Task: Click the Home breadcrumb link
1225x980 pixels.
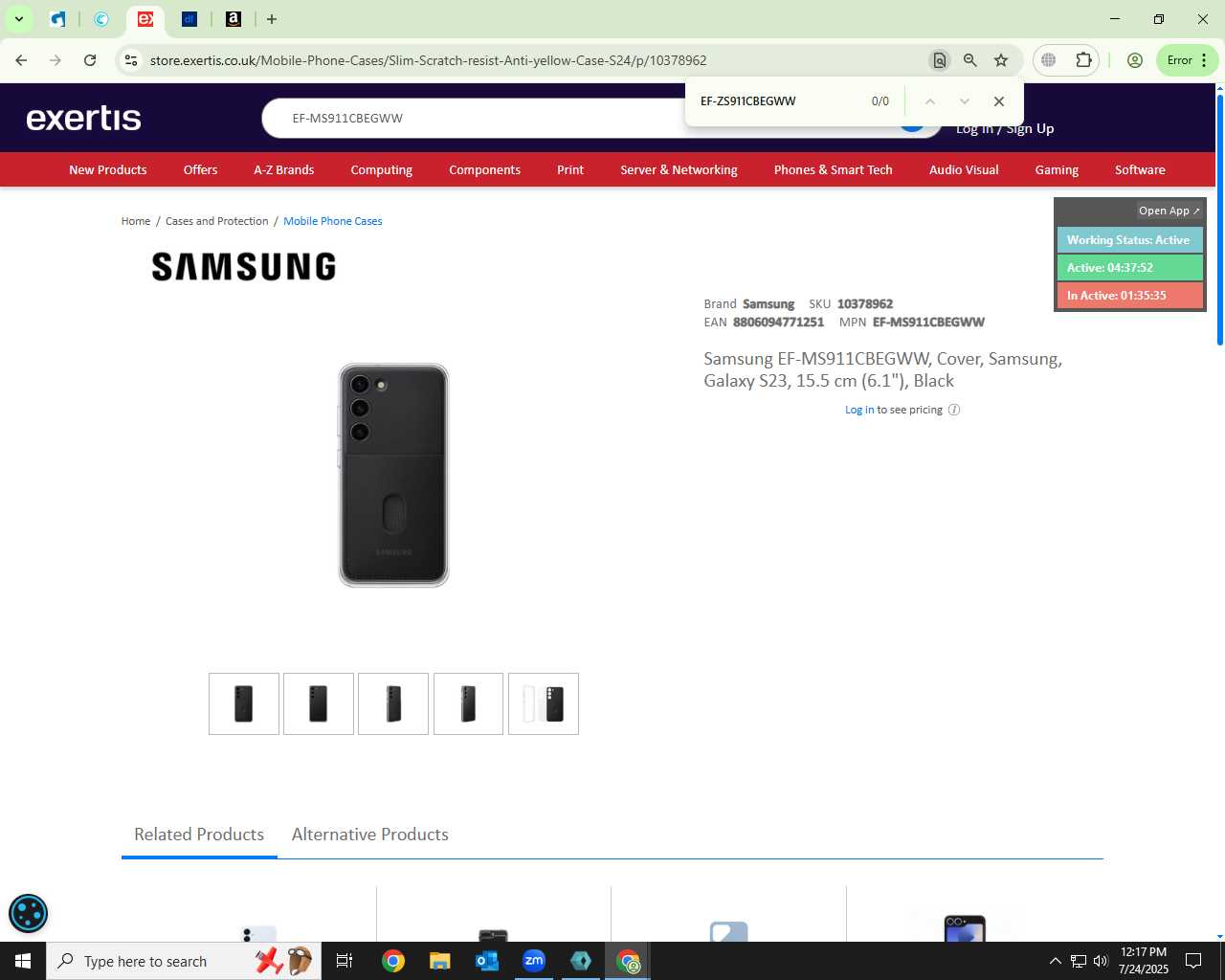Action: click(136, 221)
